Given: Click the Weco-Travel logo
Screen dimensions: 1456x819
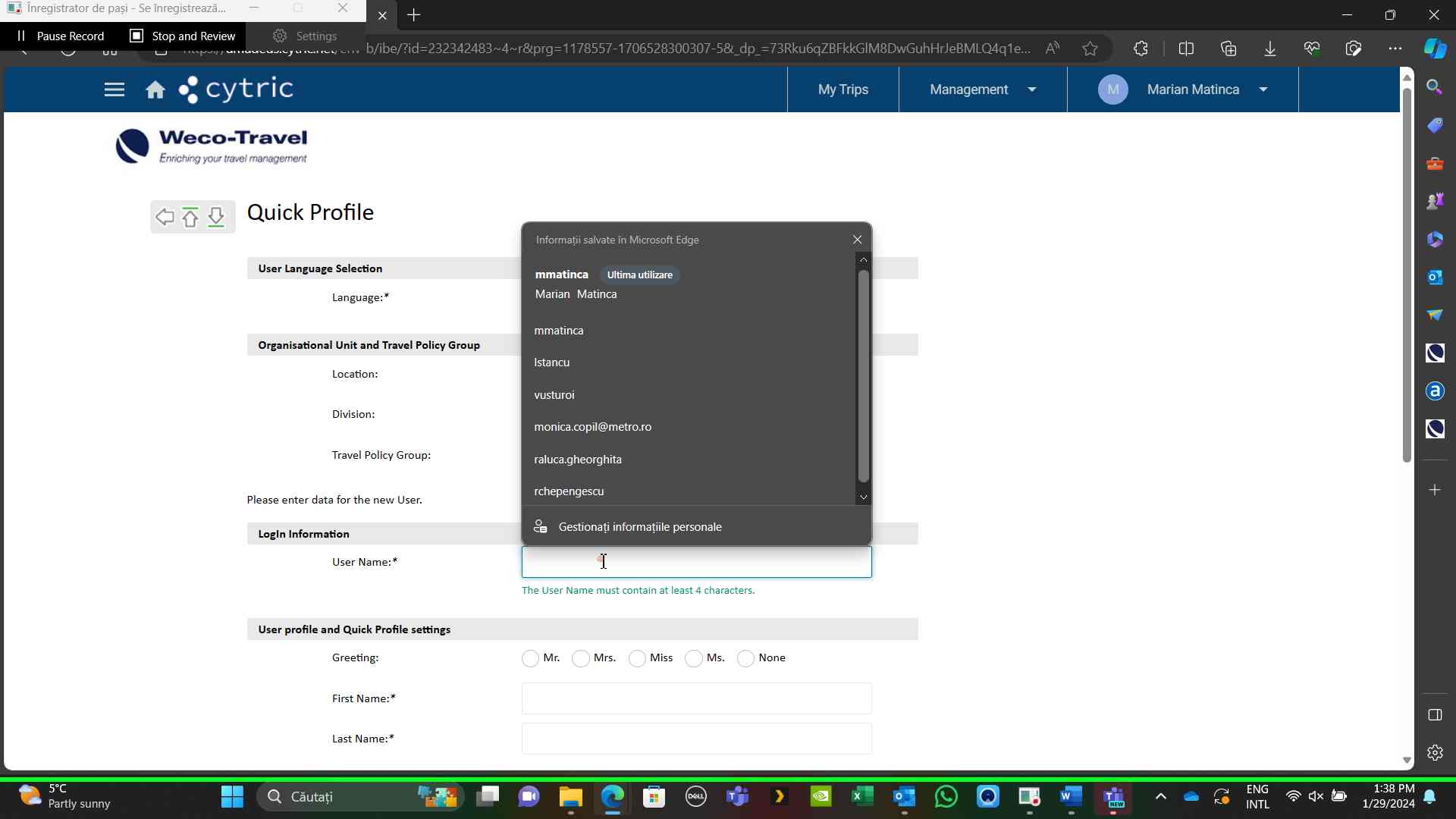Looking at the screenshot, I should pyautogui.click(x=212, y=146).
